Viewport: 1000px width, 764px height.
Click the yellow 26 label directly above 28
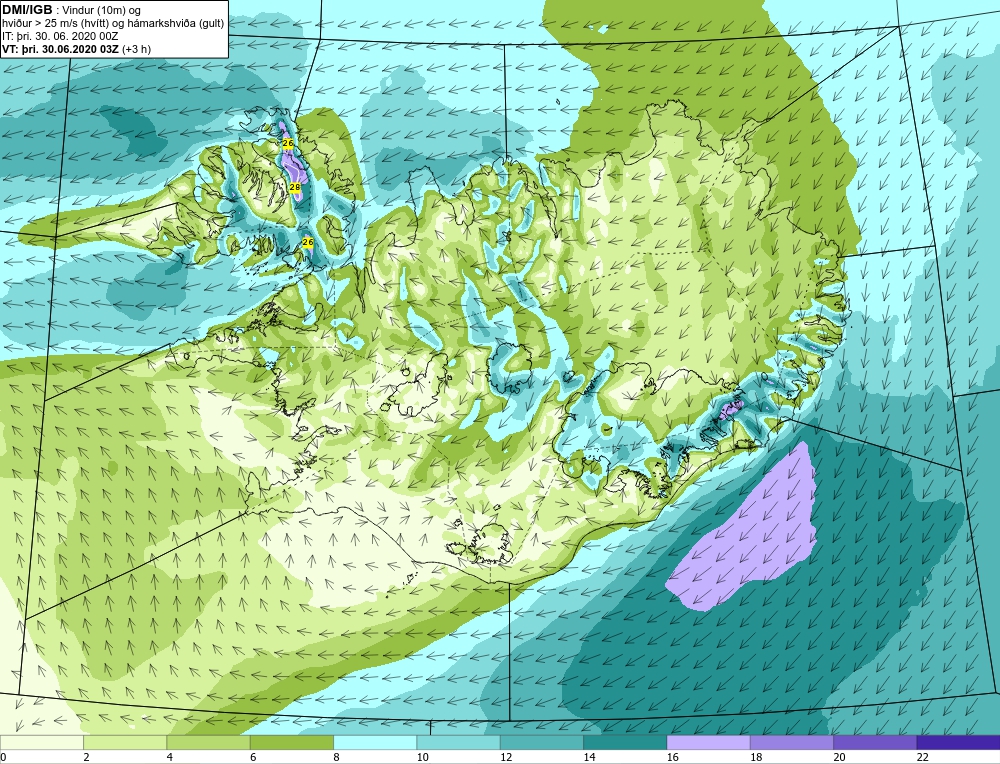pos(288,143)
